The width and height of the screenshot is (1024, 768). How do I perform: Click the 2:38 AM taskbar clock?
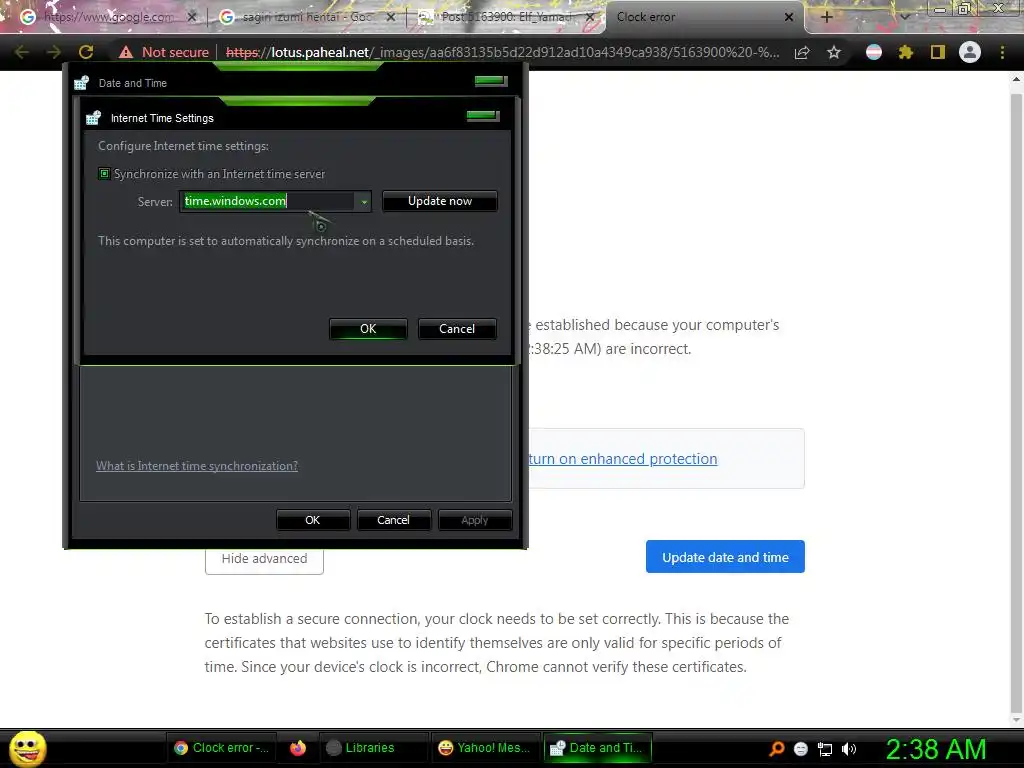tap(936, 749)
